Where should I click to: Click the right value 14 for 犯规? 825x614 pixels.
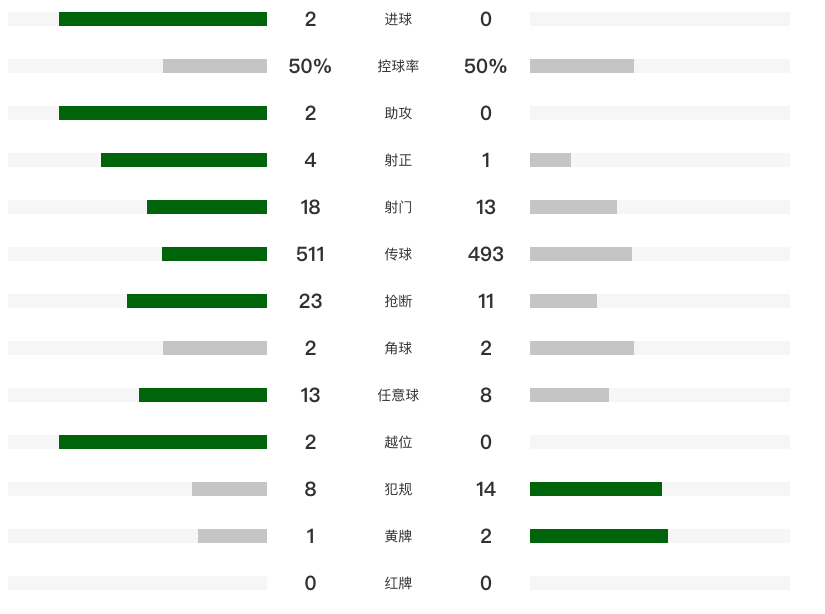point(486,489)
